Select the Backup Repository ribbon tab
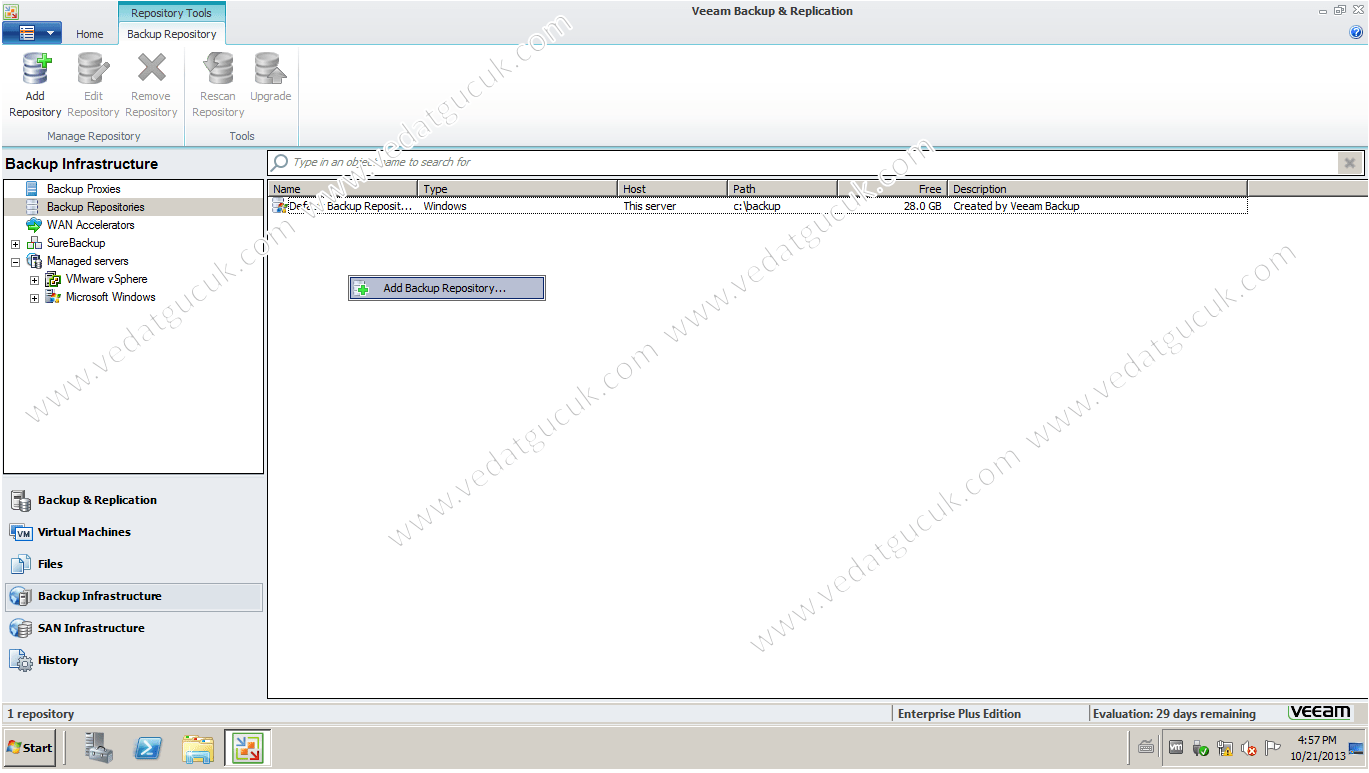 [172, 34]
